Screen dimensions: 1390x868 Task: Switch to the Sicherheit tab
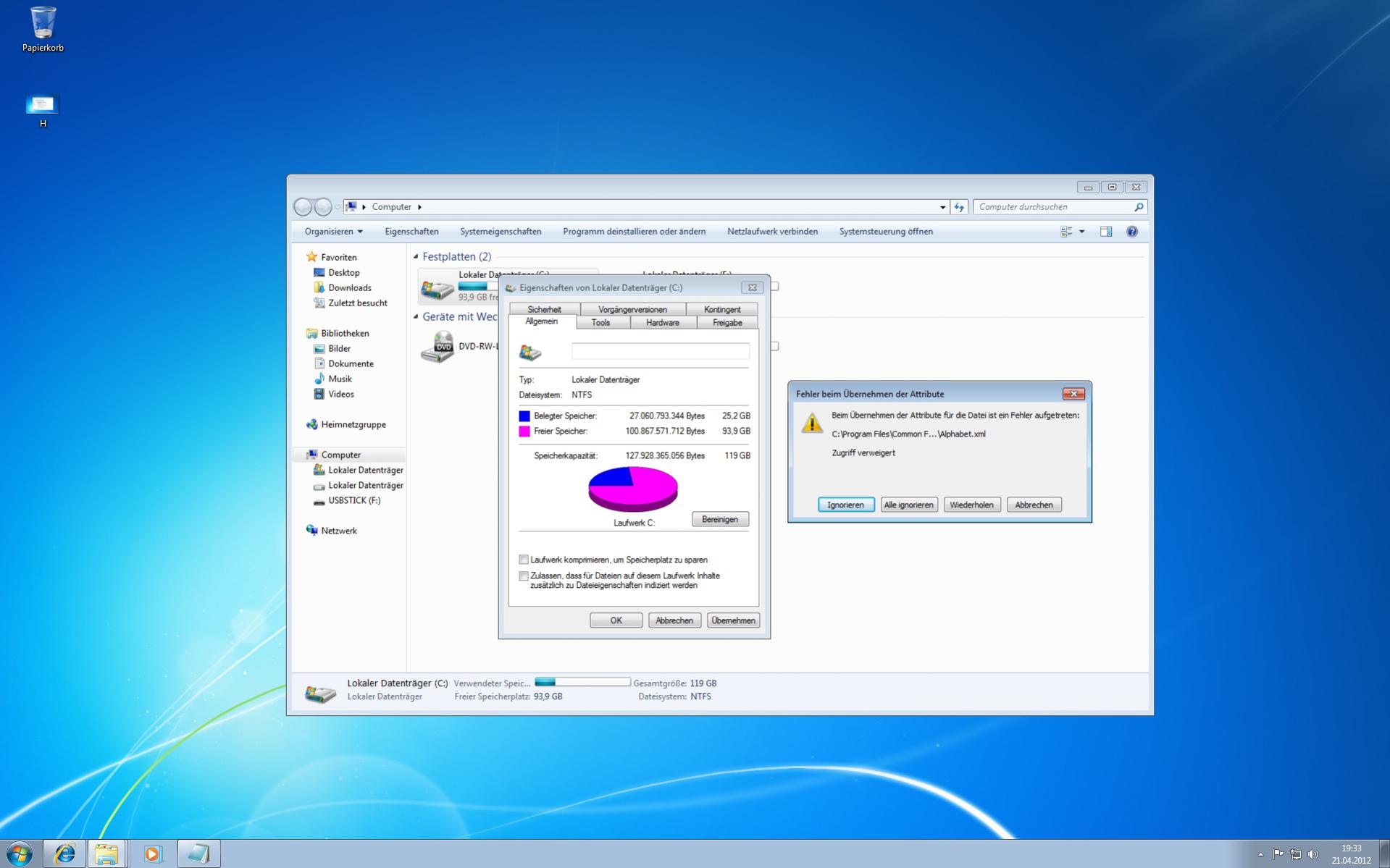click(544, 309)
